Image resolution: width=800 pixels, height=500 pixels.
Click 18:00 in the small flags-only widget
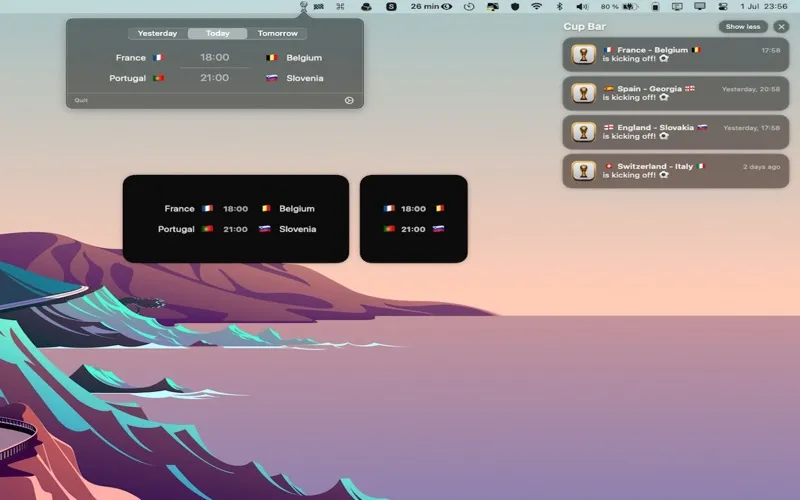413,209
